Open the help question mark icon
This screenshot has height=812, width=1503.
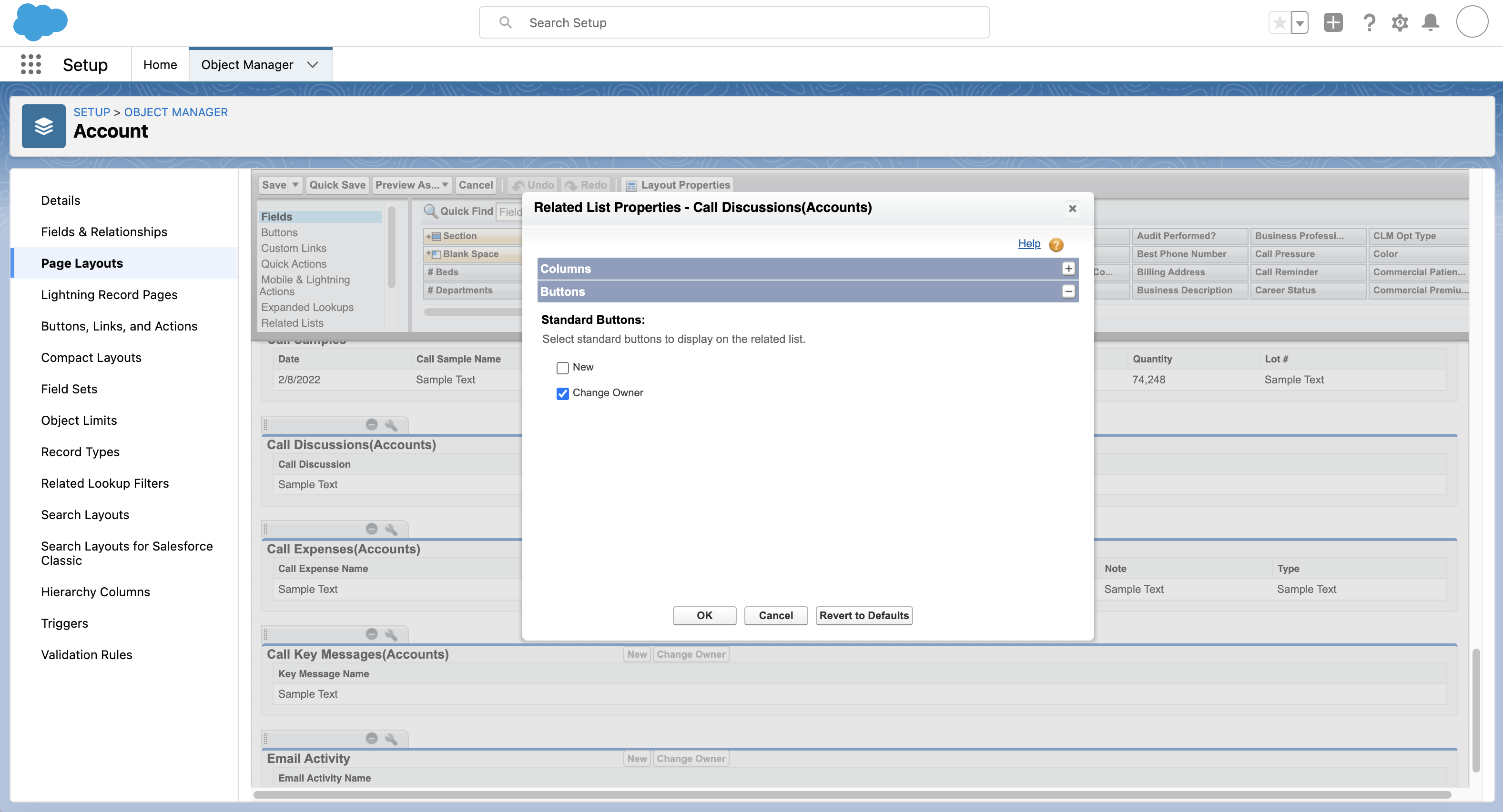tap(1368, 23)
